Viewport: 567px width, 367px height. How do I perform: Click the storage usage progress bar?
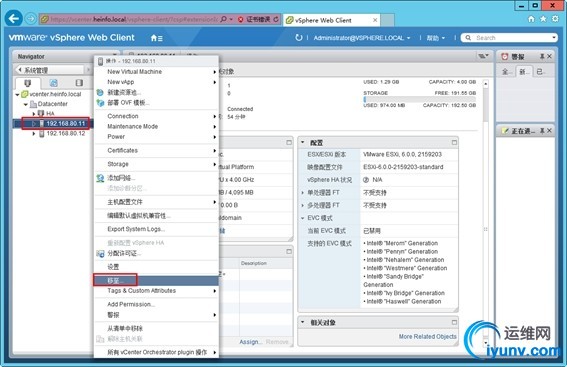coord(419,99)
